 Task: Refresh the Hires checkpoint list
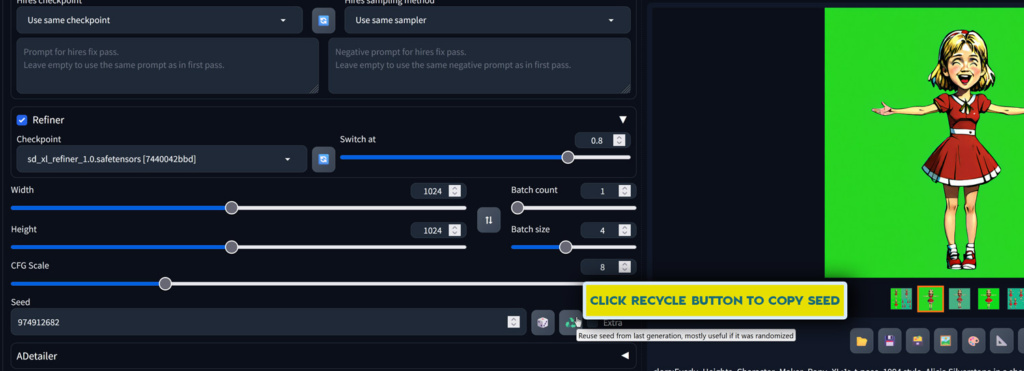coord(324,20)
